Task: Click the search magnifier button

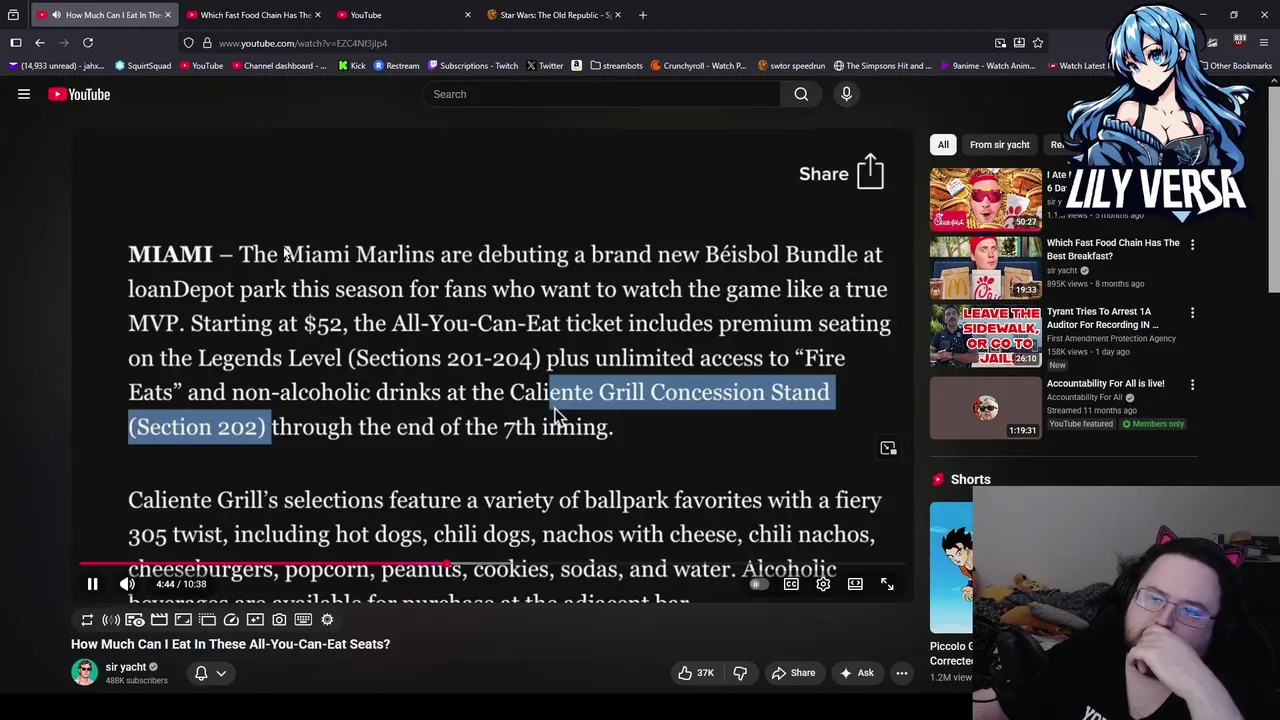Action: tap(801, 94)
